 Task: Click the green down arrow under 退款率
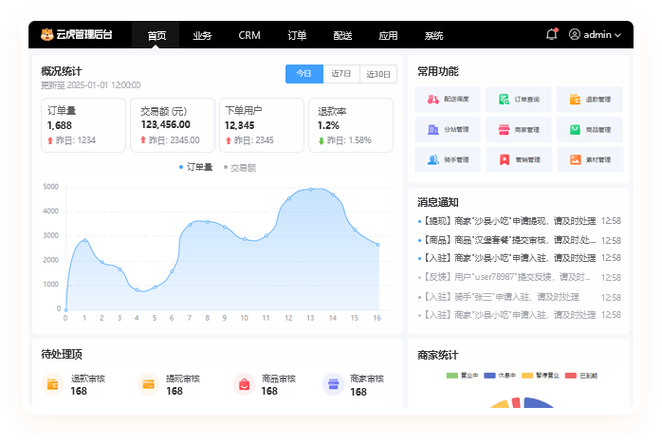(321, 141)
